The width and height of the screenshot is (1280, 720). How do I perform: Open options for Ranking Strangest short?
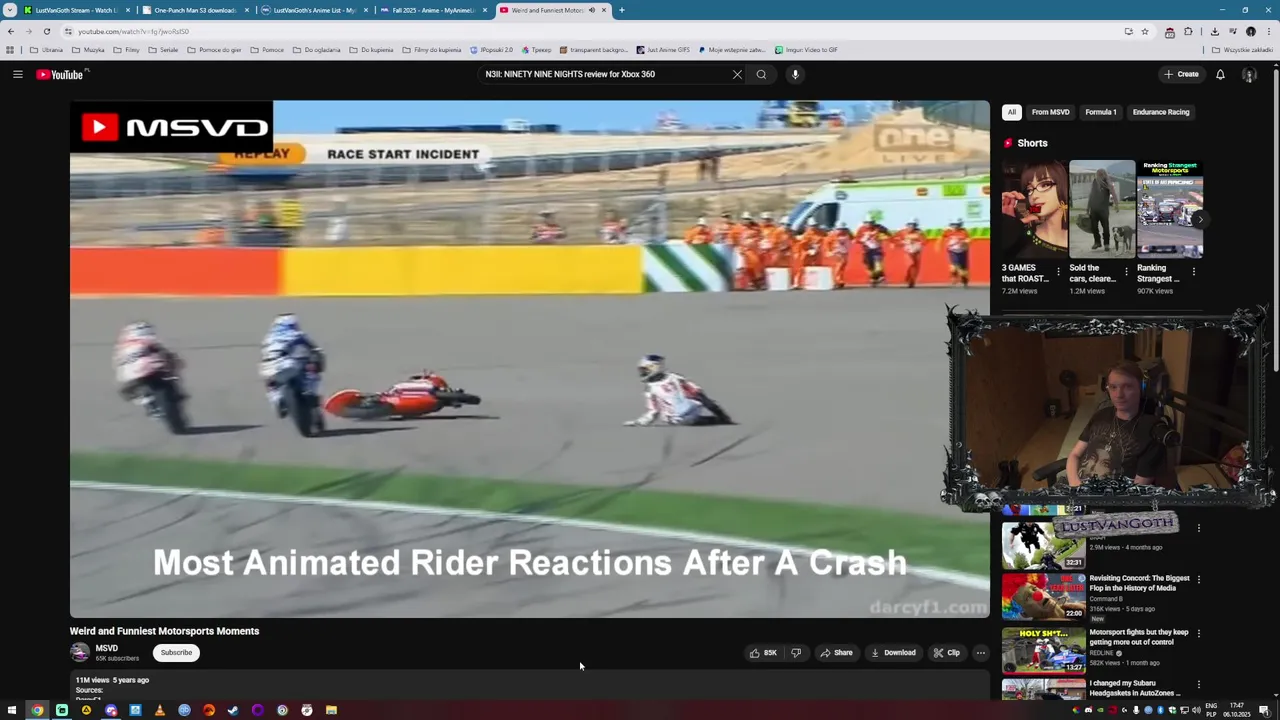point(1194,271)
